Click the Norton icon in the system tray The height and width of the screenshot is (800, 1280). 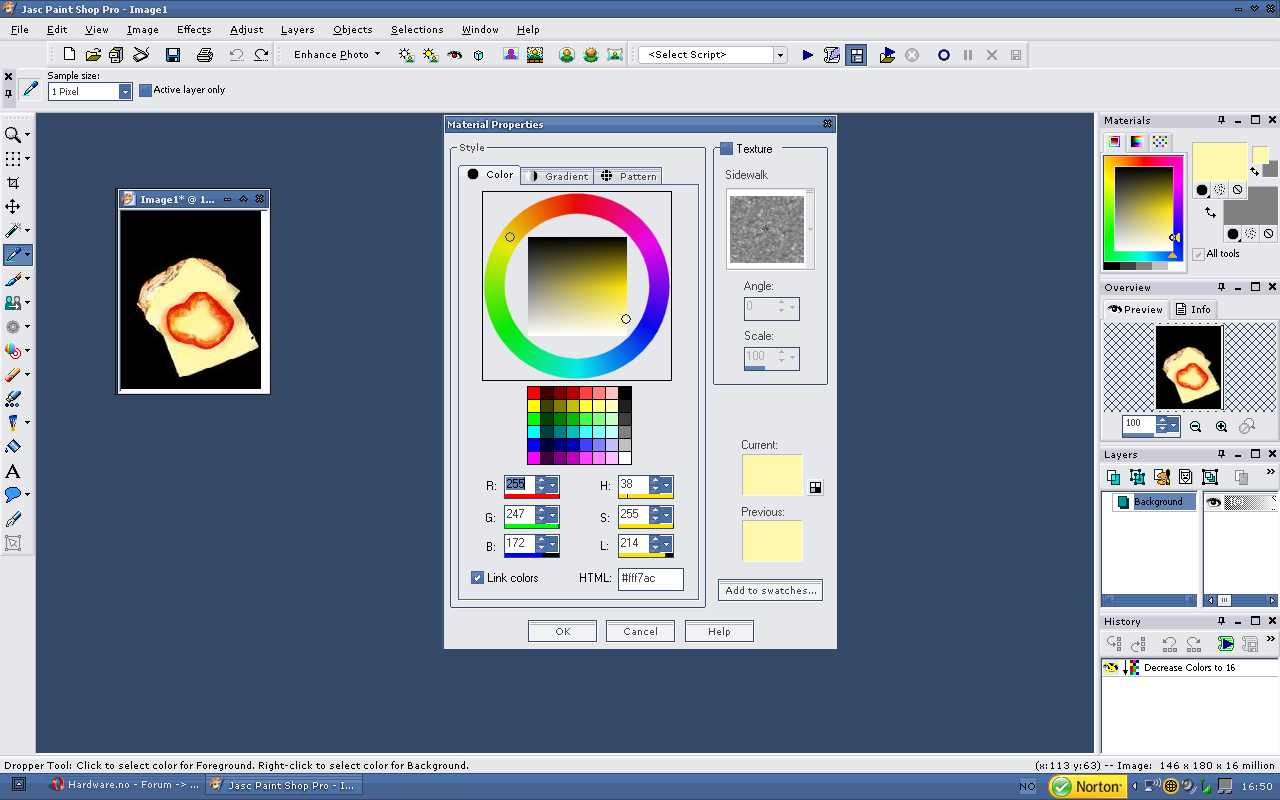1086,787
